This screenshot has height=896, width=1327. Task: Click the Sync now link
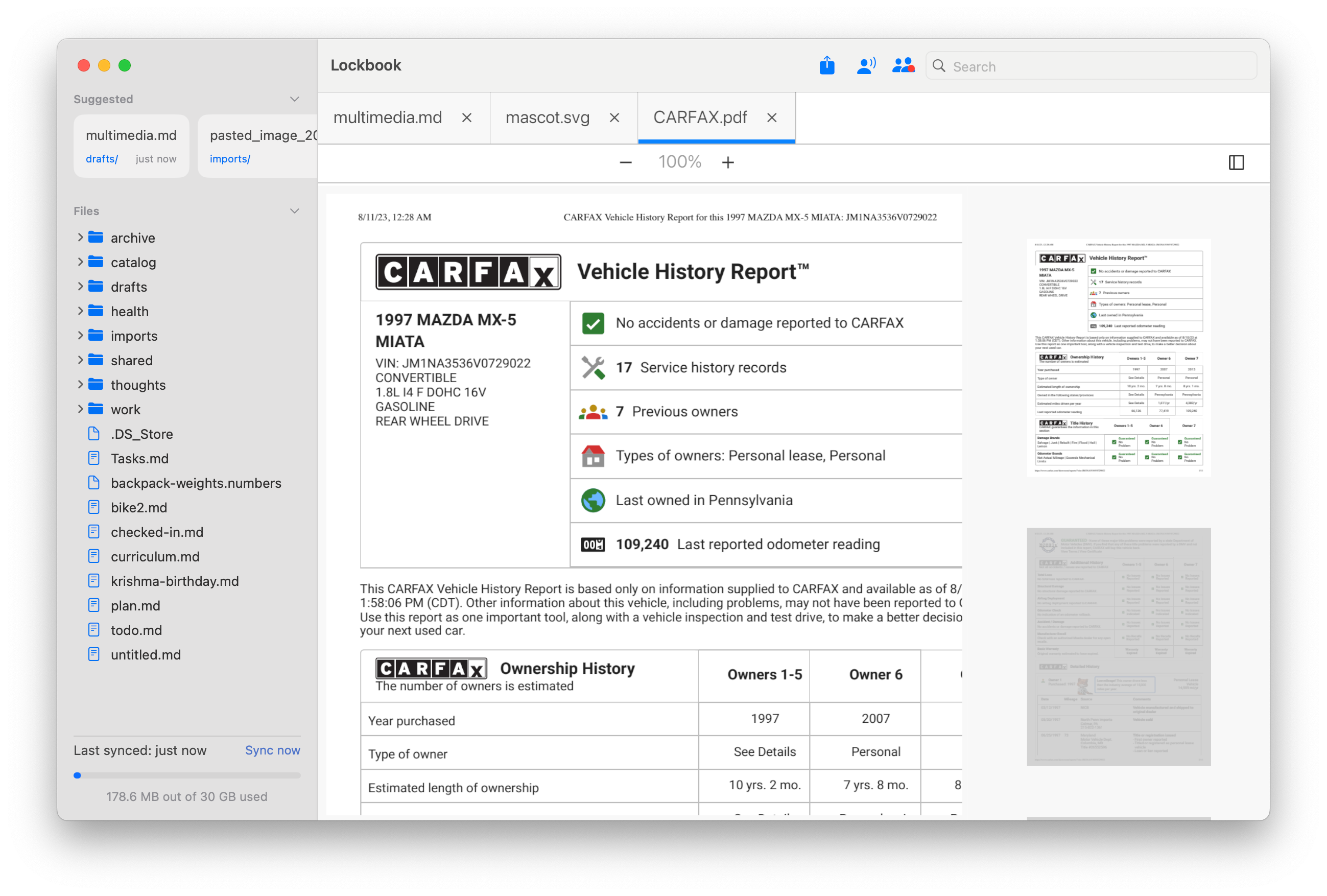[x=272, y=750]
